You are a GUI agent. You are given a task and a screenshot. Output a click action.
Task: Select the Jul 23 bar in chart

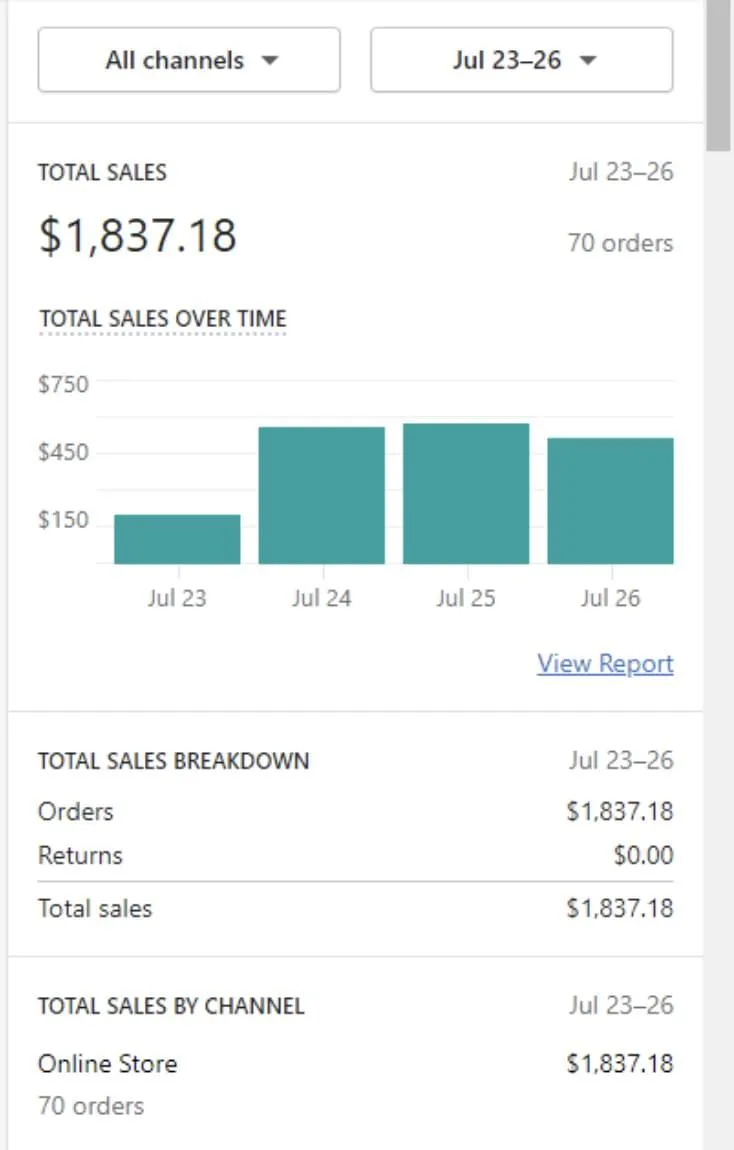177,539
